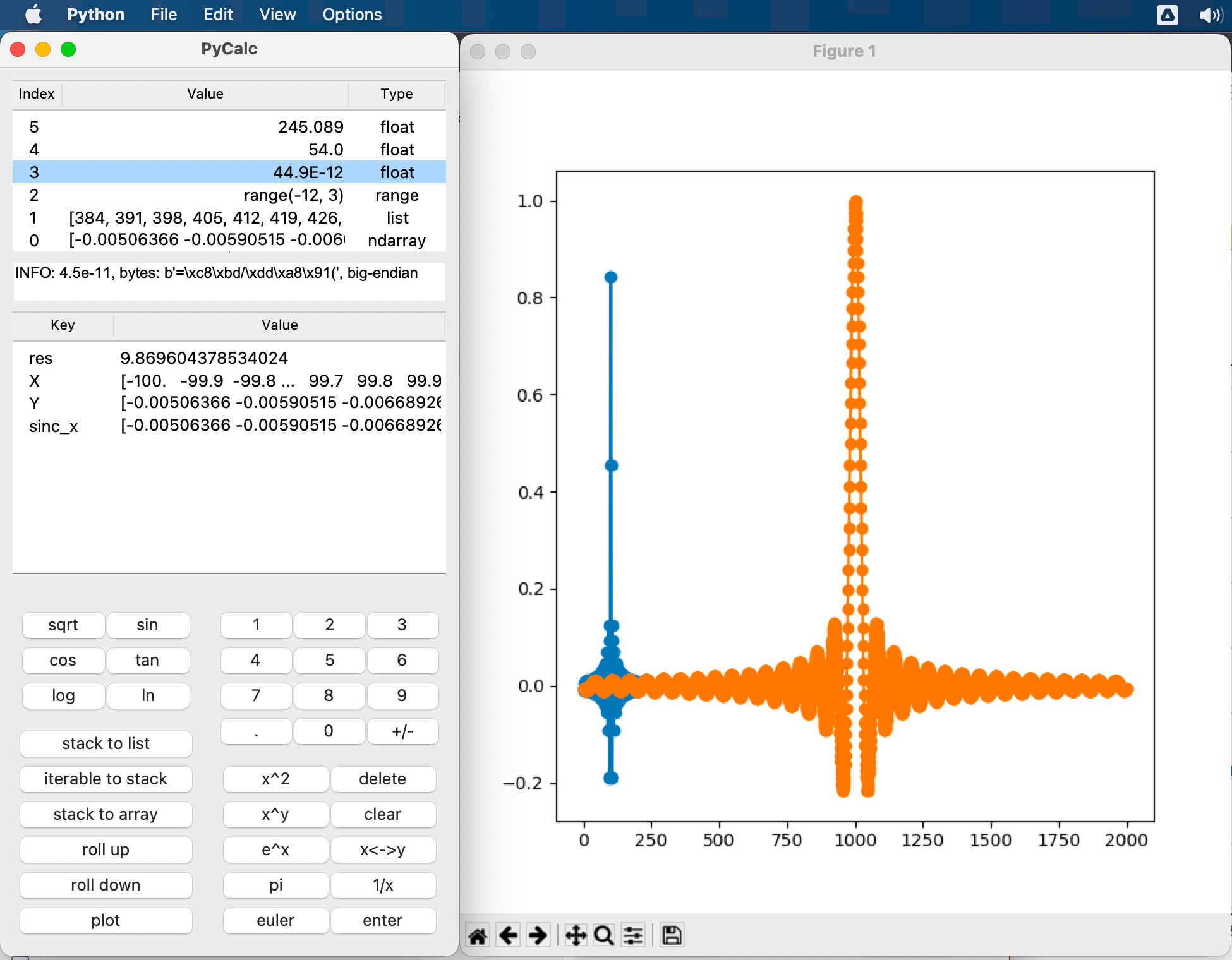
Task: Open the Apple menu
Action: (33, 15)
